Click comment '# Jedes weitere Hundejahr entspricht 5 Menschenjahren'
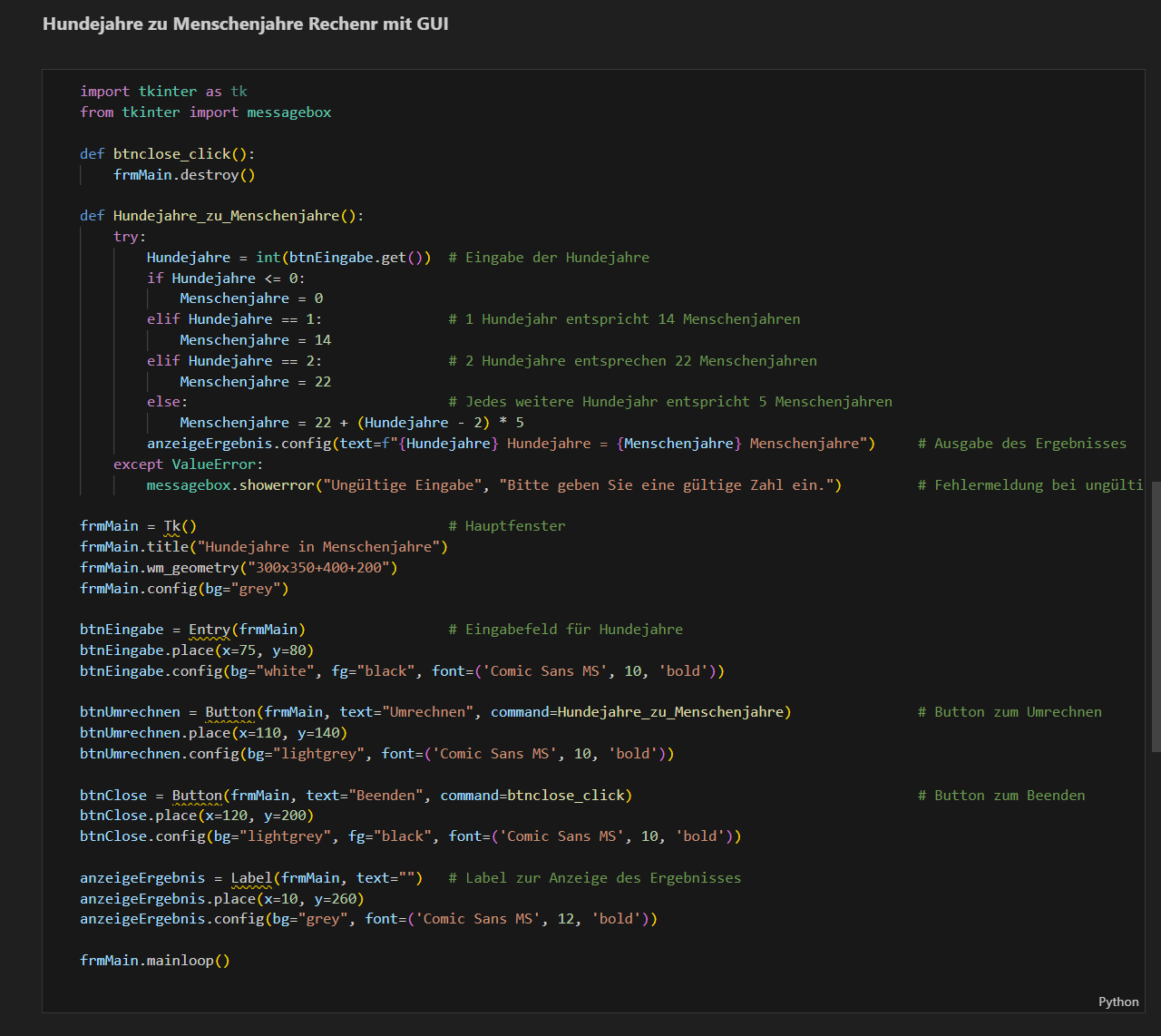Screen dimensions: 1161x1036 tap(670, 402)
